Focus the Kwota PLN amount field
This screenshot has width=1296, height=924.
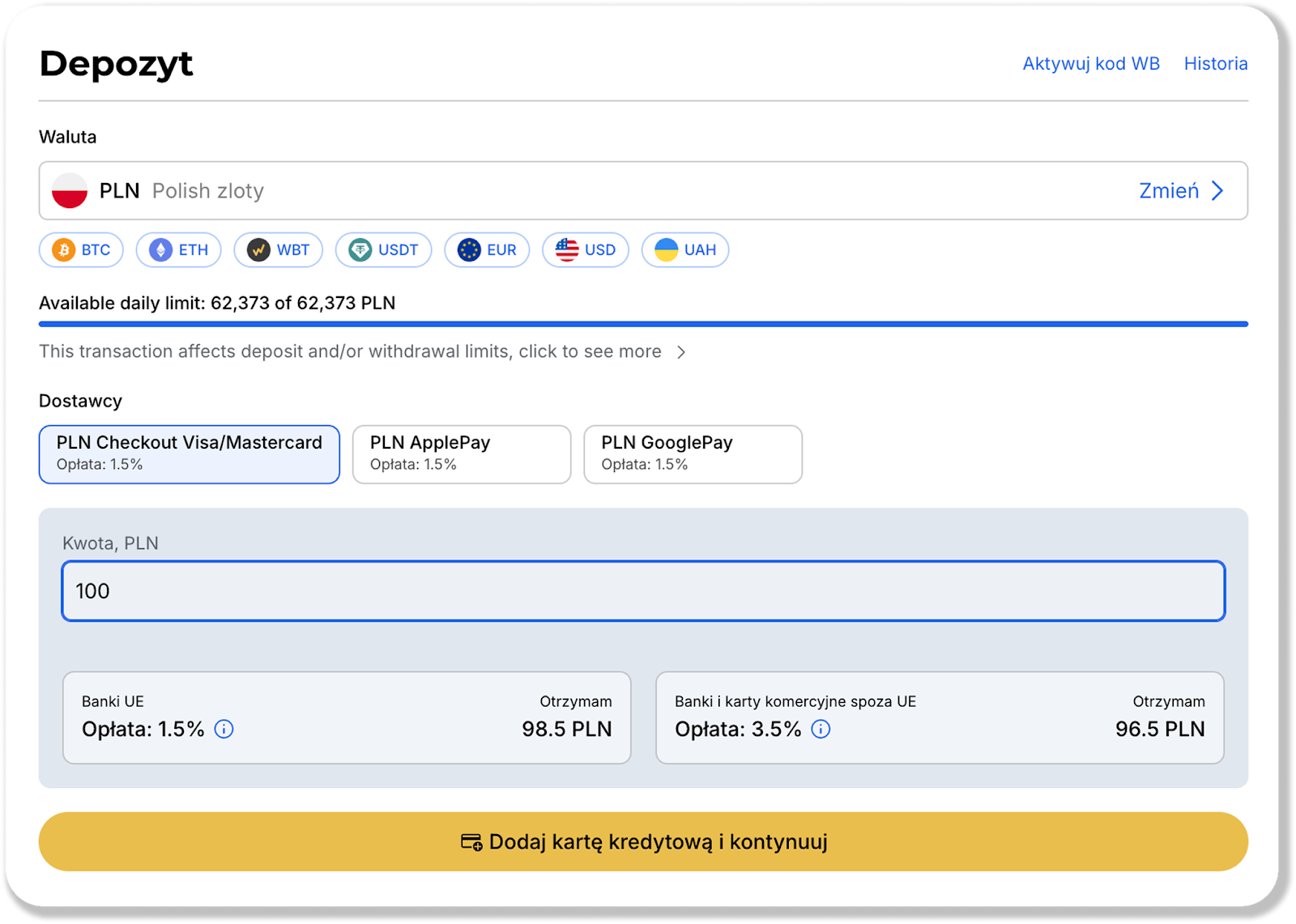pos(643,591)
